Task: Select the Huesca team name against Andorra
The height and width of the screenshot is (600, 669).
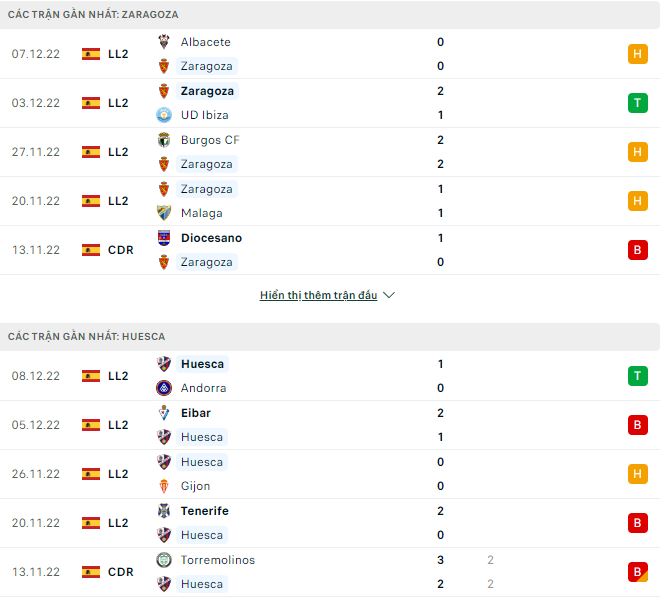Action: (x=203, y=364)
